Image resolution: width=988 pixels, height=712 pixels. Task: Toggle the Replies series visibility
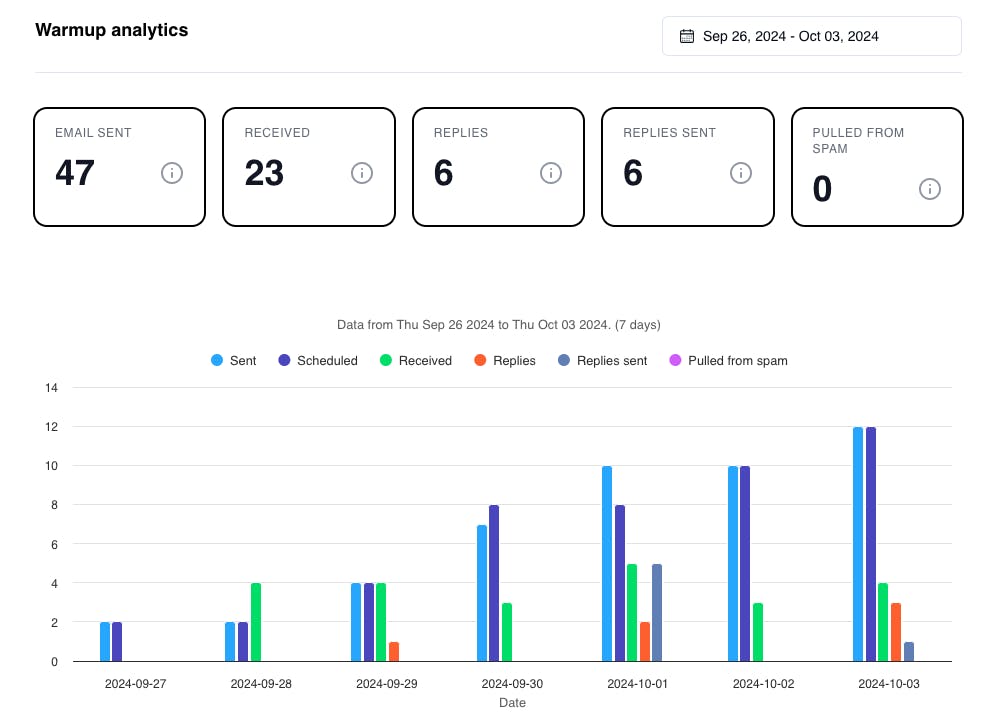coord(479,360)
